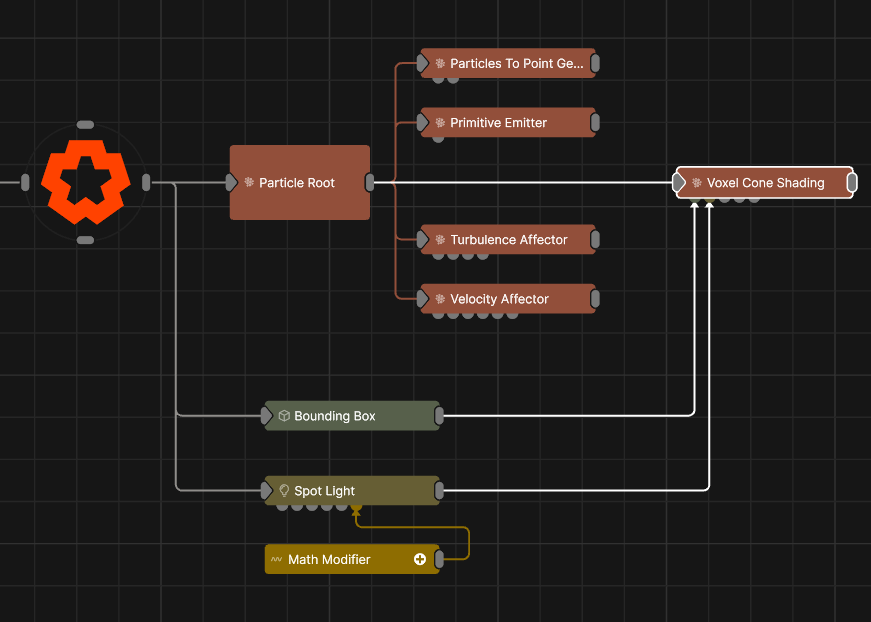
Task: Click the output port of Bounding Box node
Action: point(440,416)
